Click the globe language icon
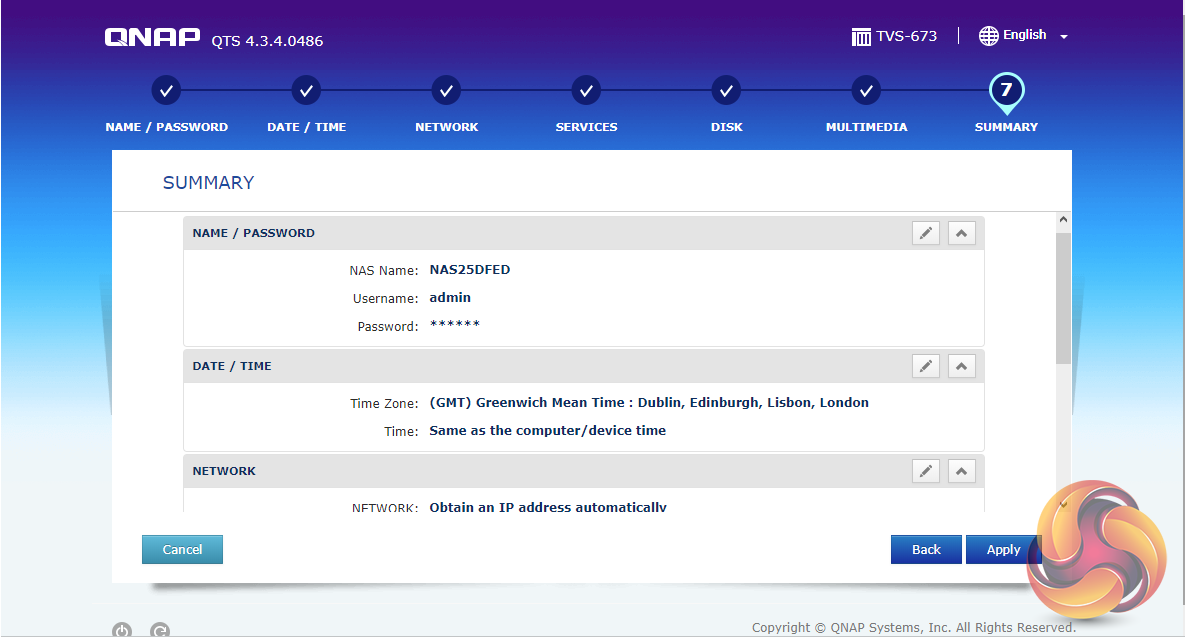This screenshot has width=1186, height=638. (989, 36)
